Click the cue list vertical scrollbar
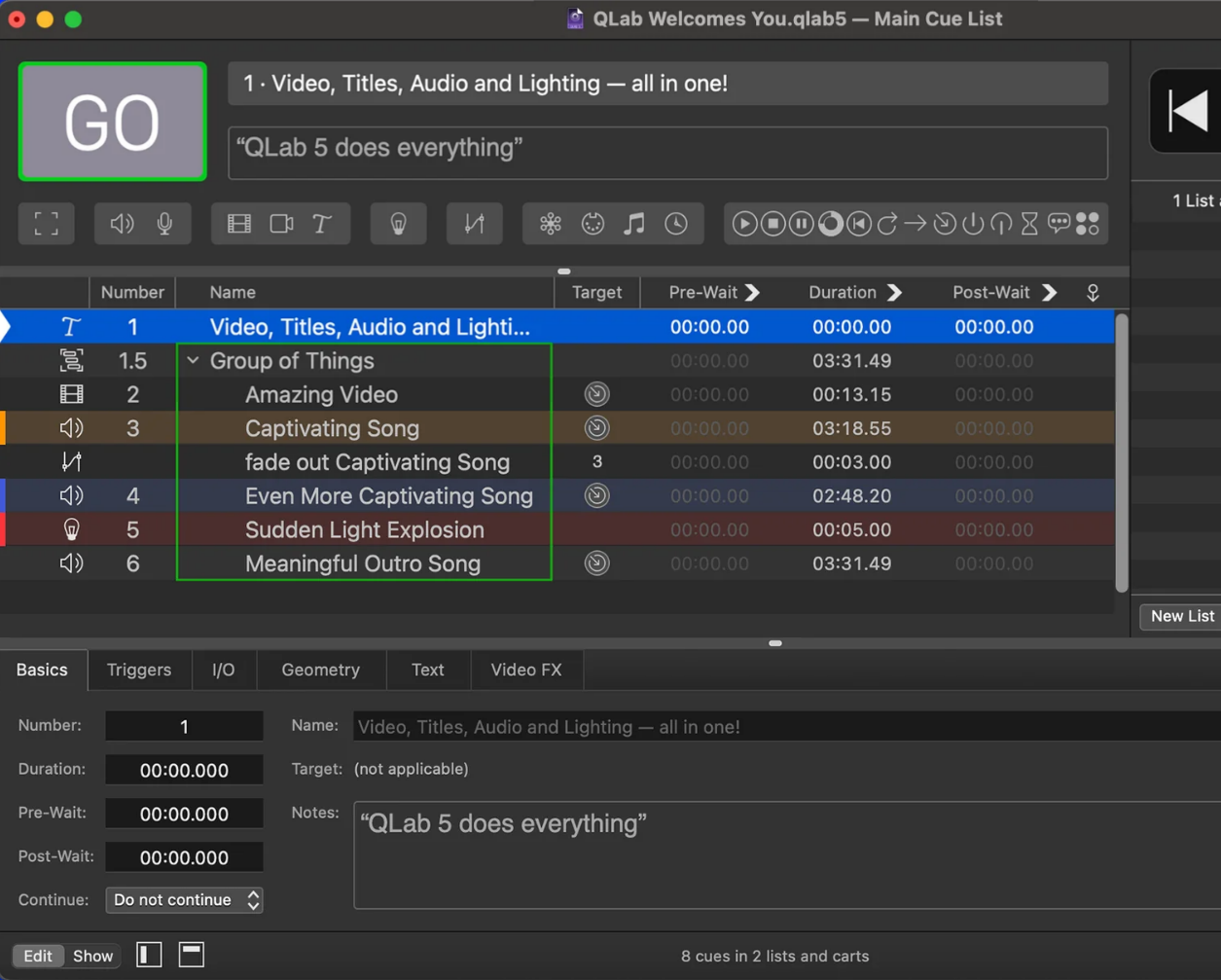Image resolution: width=1221 pixels, height=980 pixels. point(1122,453)
